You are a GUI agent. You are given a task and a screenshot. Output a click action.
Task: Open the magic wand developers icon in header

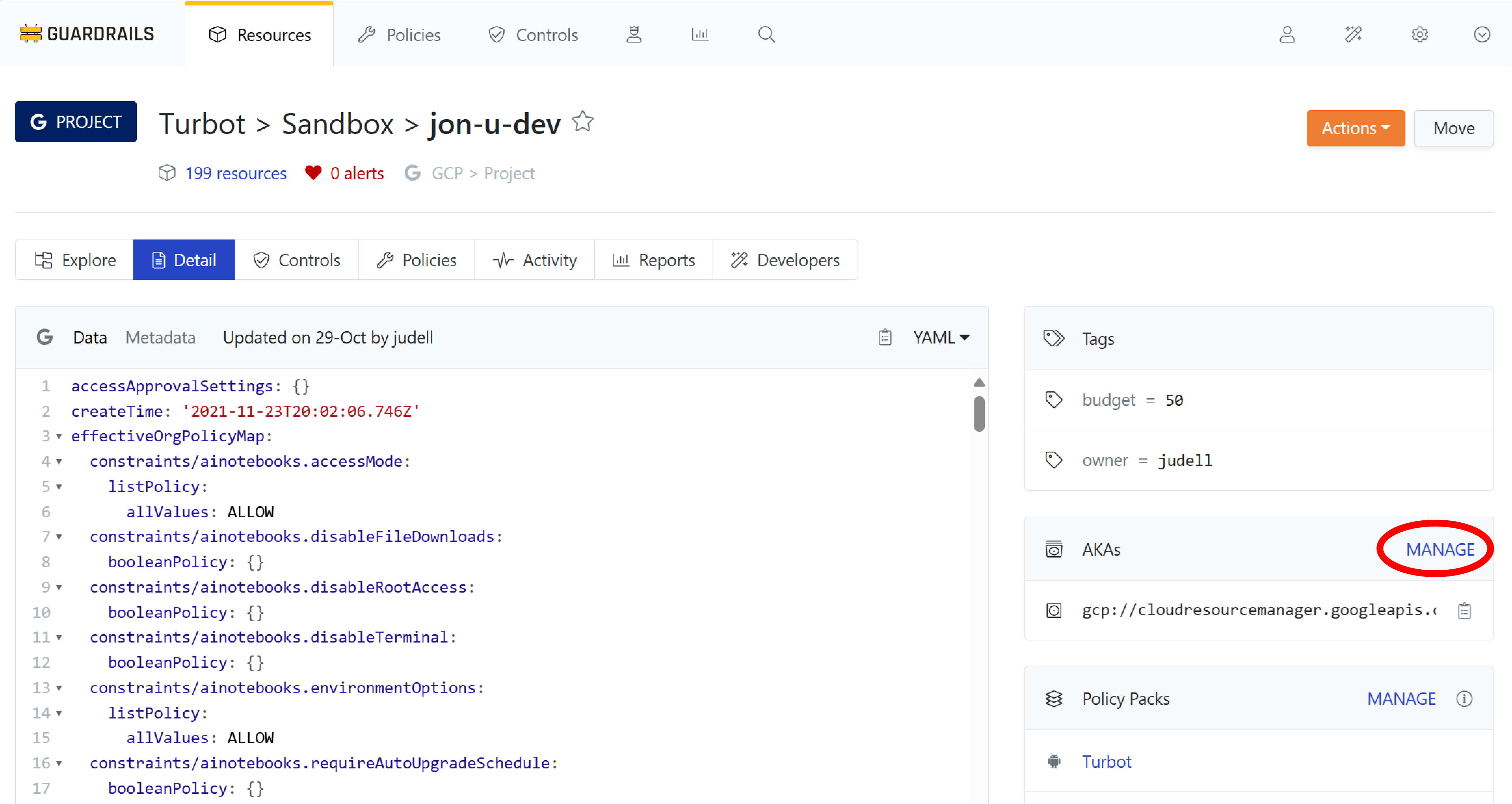[1353, 35]
